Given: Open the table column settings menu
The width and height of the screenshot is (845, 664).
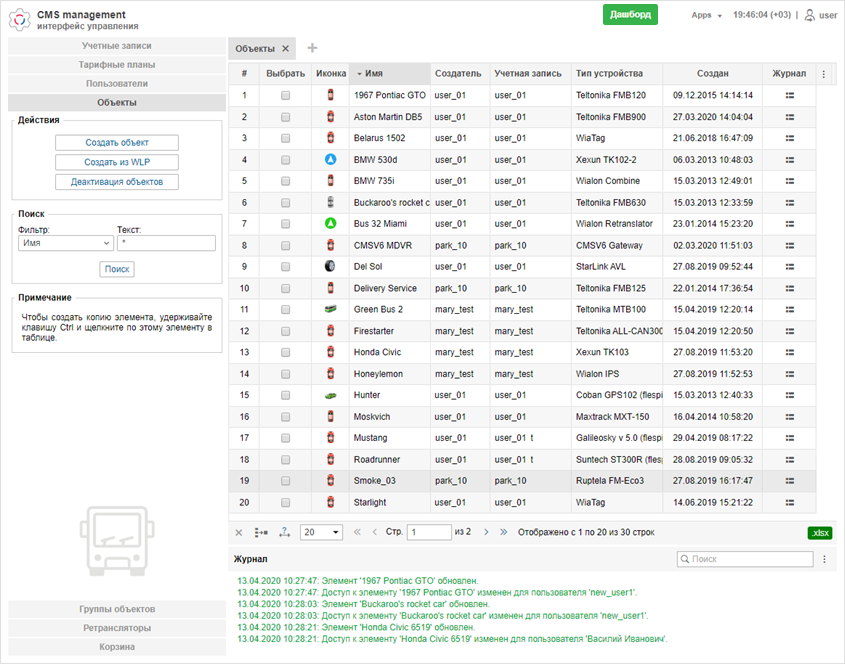Looking at the screenshot, I should click(x=823, y=74).
